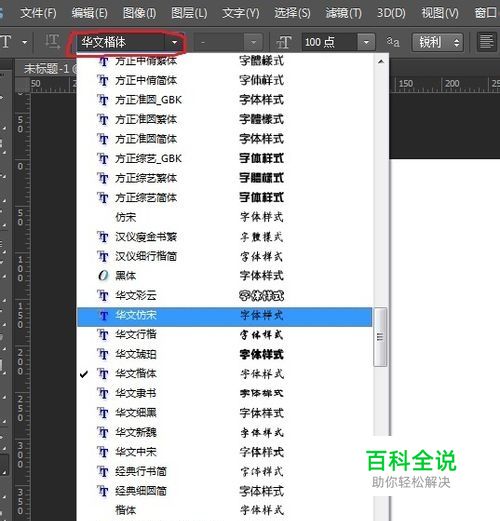Open the 文字(Y) menu
Image resolution: width=500 pixels, height=521 pixels.
[241, 13]
